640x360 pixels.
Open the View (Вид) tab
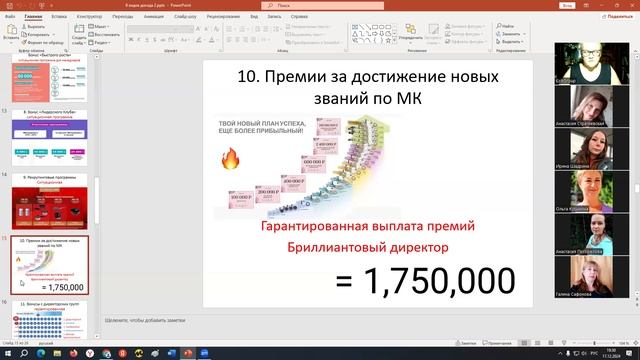[x=254, y=16]
